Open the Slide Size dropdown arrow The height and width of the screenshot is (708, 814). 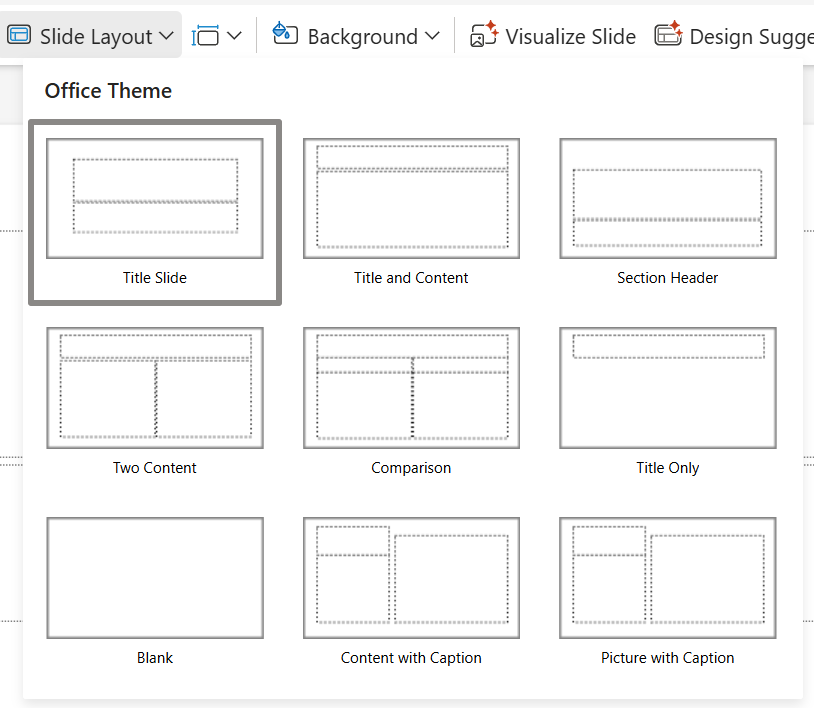(x=235, y=36)
